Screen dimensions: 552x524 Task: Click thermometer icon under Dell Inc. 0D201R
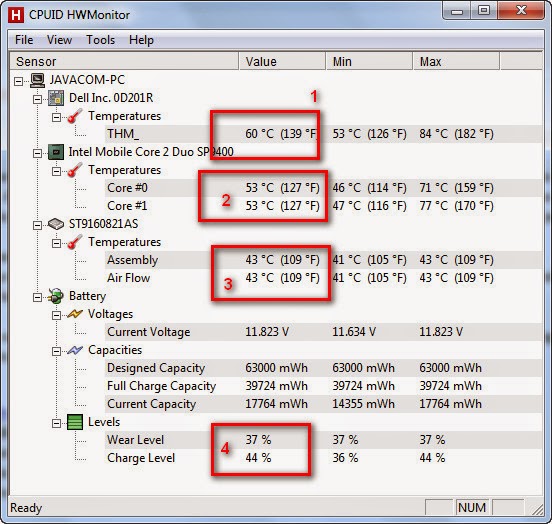(75, 116)
